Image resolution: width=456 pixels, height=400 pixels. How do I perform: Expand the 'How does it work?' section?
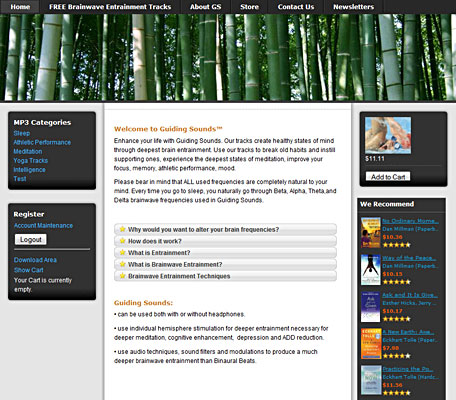(x=225, y=241)
